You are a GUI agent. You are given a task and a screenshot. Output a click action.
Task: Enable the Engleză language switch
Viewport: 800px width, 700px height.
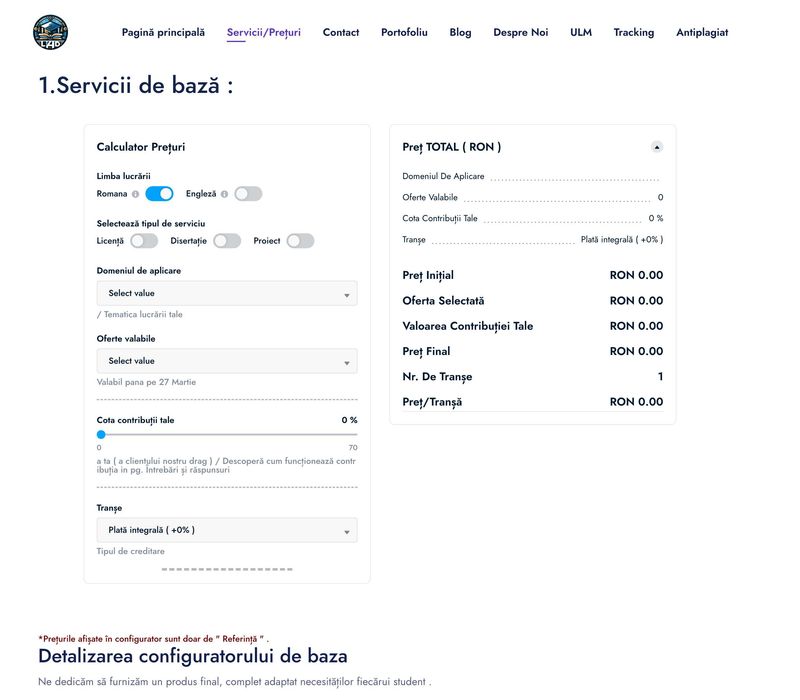pos(248,194)
